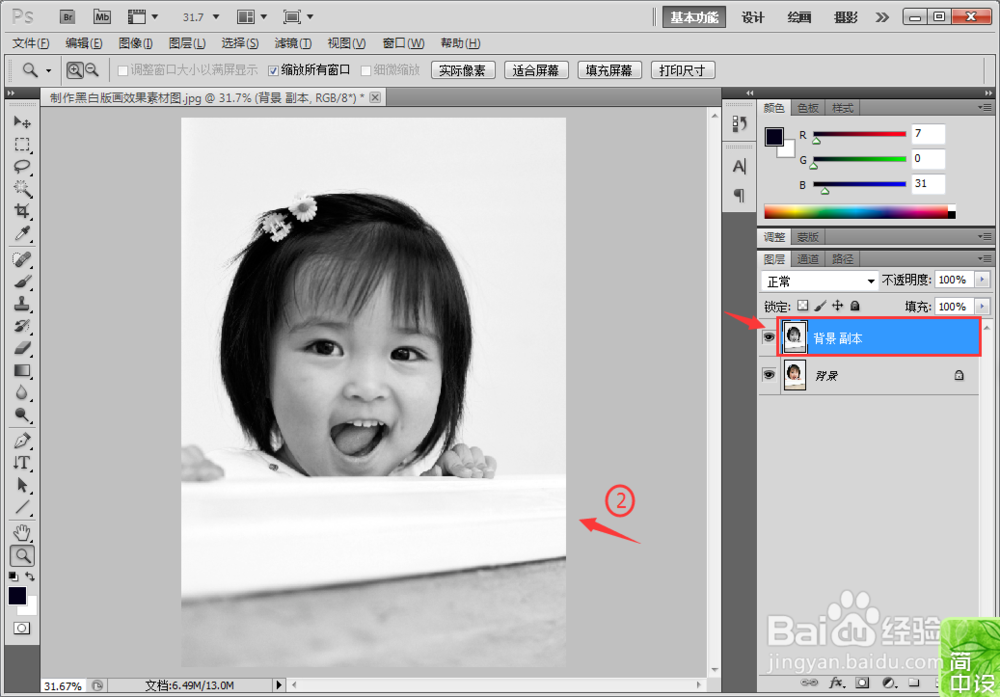Create new adjustment layer
Viewport: 1000px width, 697px height.
pyautogui.click(x=888, y=683)
